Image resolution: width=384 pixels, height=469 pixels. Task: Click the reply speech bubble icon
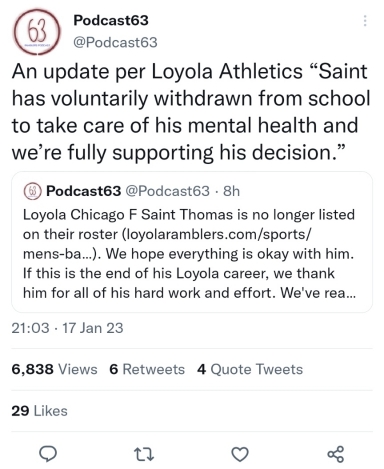point(48,454)
